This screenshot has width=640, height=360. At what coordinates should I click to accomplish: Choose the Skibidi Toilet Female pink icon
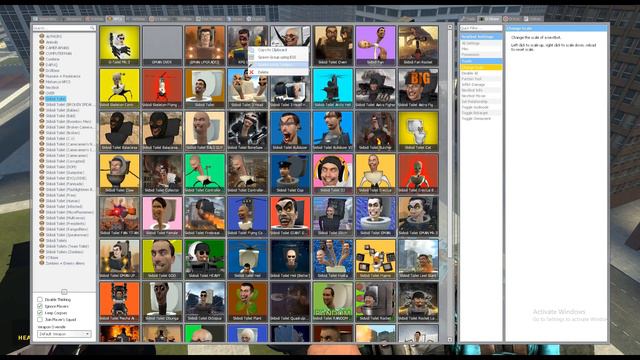pyautogui.click(x=162, y=216)
